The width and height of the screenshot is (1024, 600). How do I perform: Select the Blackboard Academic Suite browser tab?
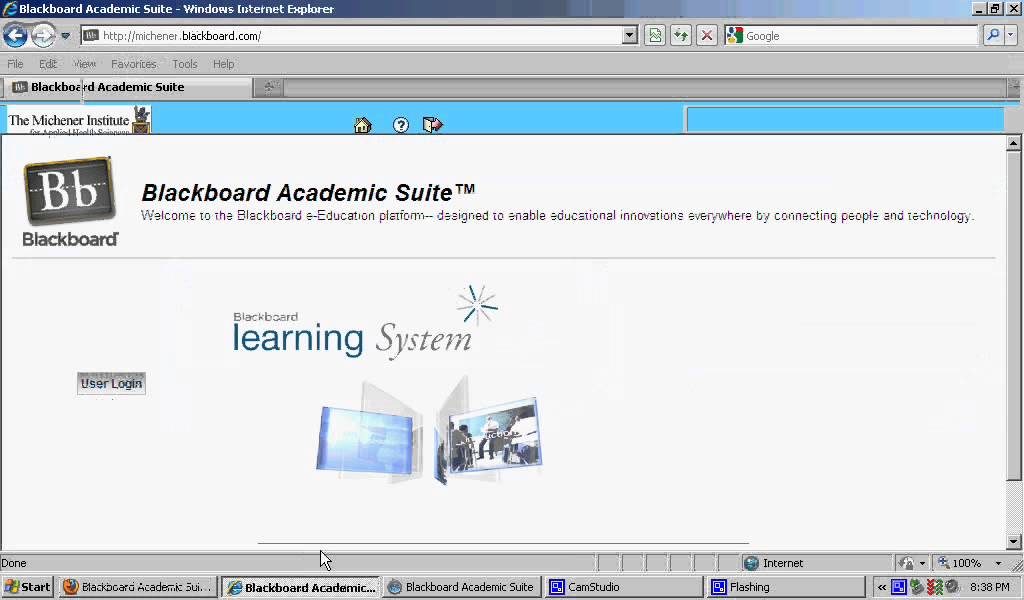tap(127, 87)
